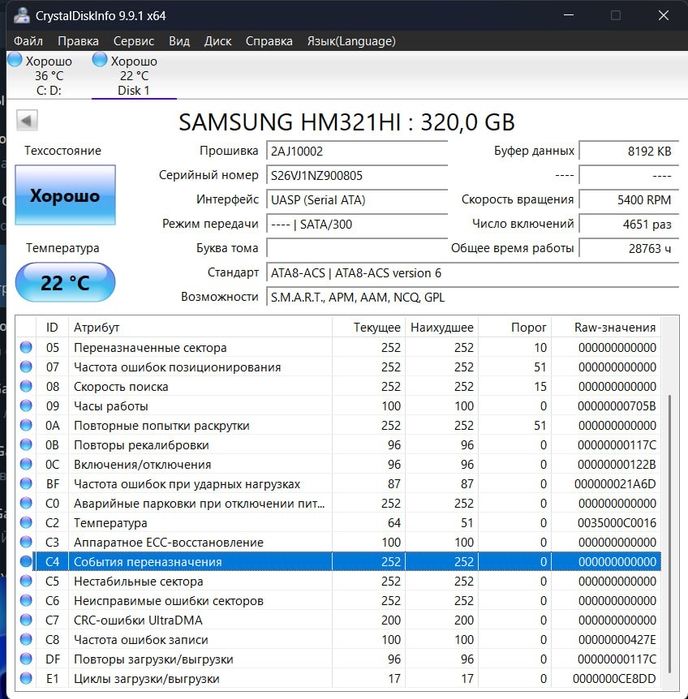The image size is (688, 699).
Task: Open the Справка menu
Action: [269, 41]
